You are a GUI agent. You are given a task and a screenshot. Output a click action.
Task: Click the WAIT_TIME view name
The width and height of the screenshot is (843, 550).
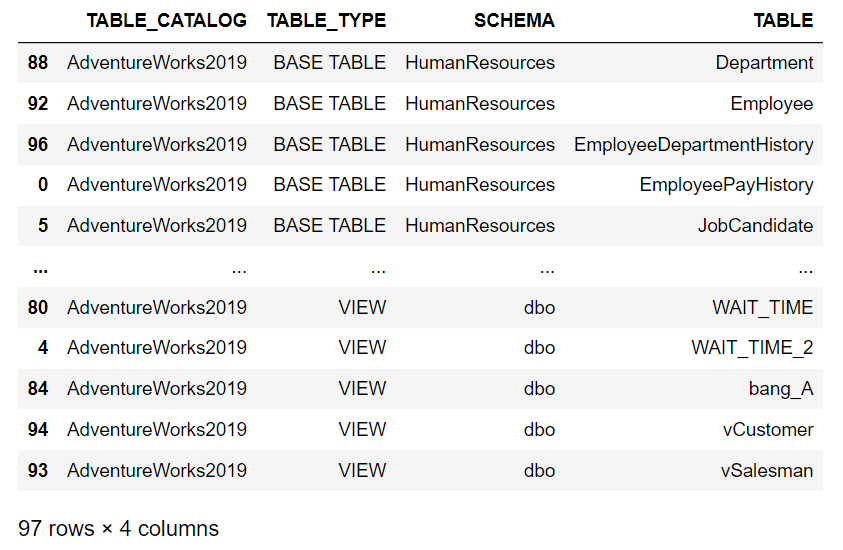tap(762, 308)
